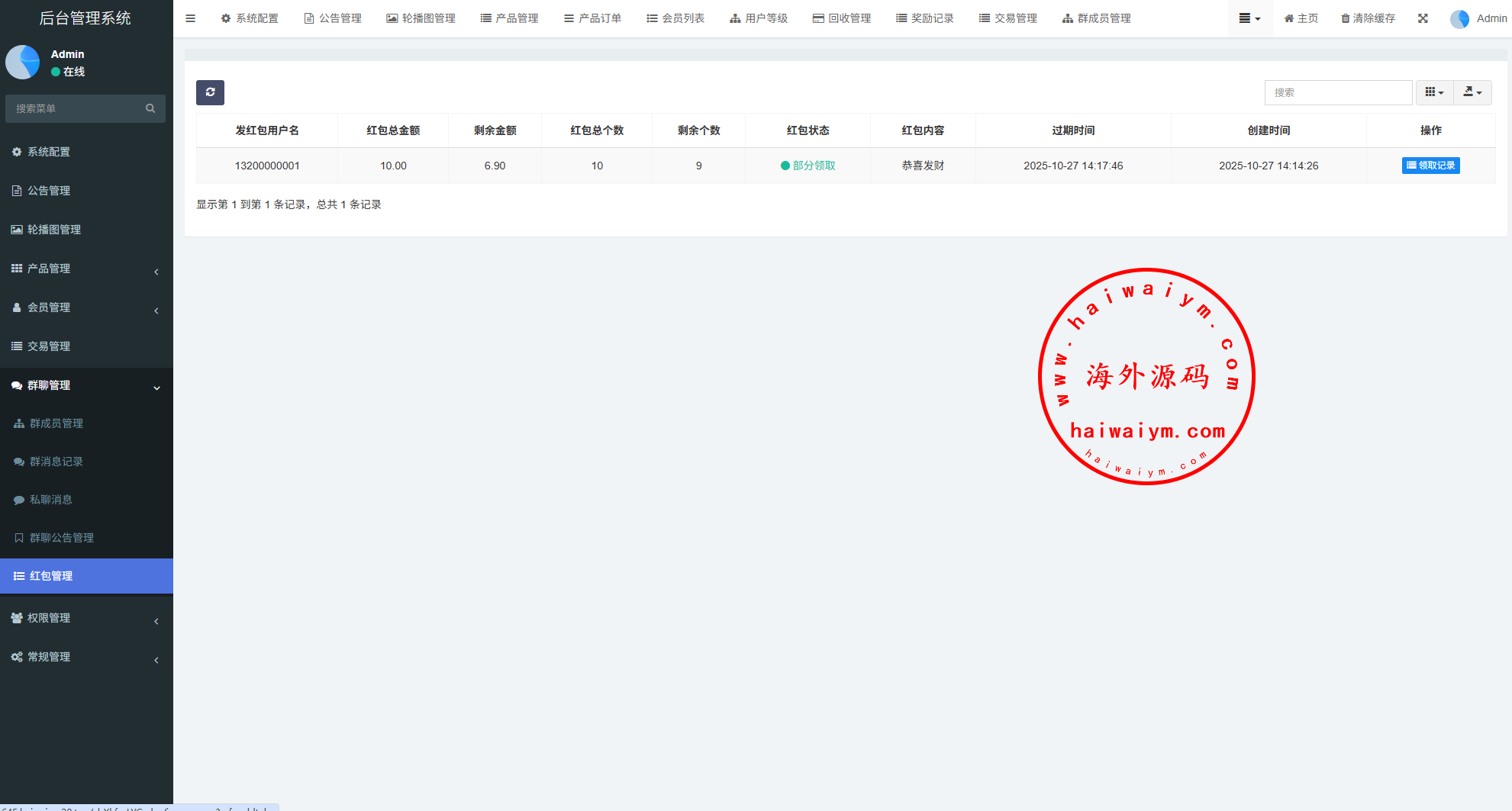
Task: Open the top bar list dropdown menu
Action: [x=1249, y=18]
